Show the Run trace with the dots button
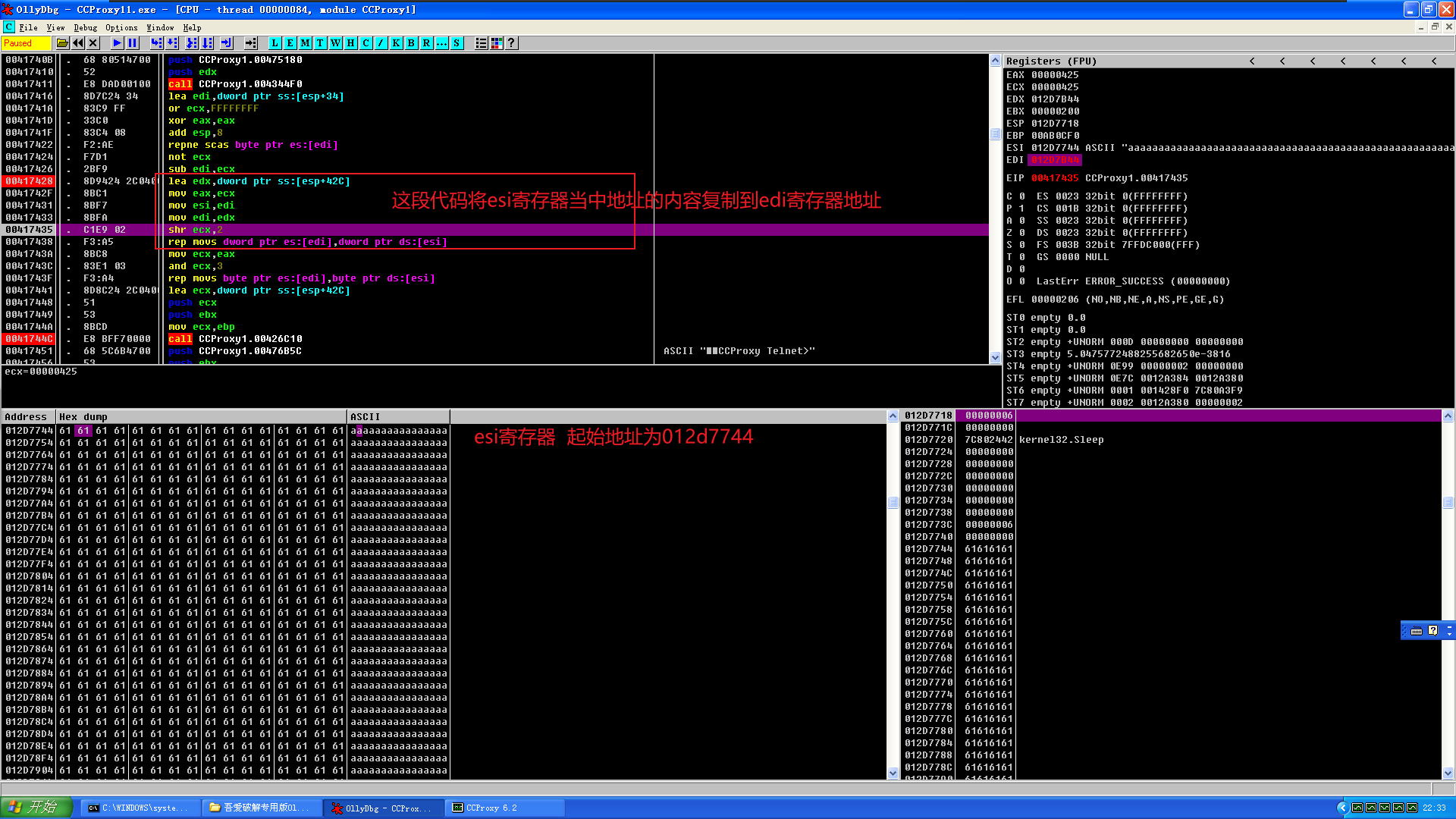Viewport: 1456px width, 819px height. 441,43
